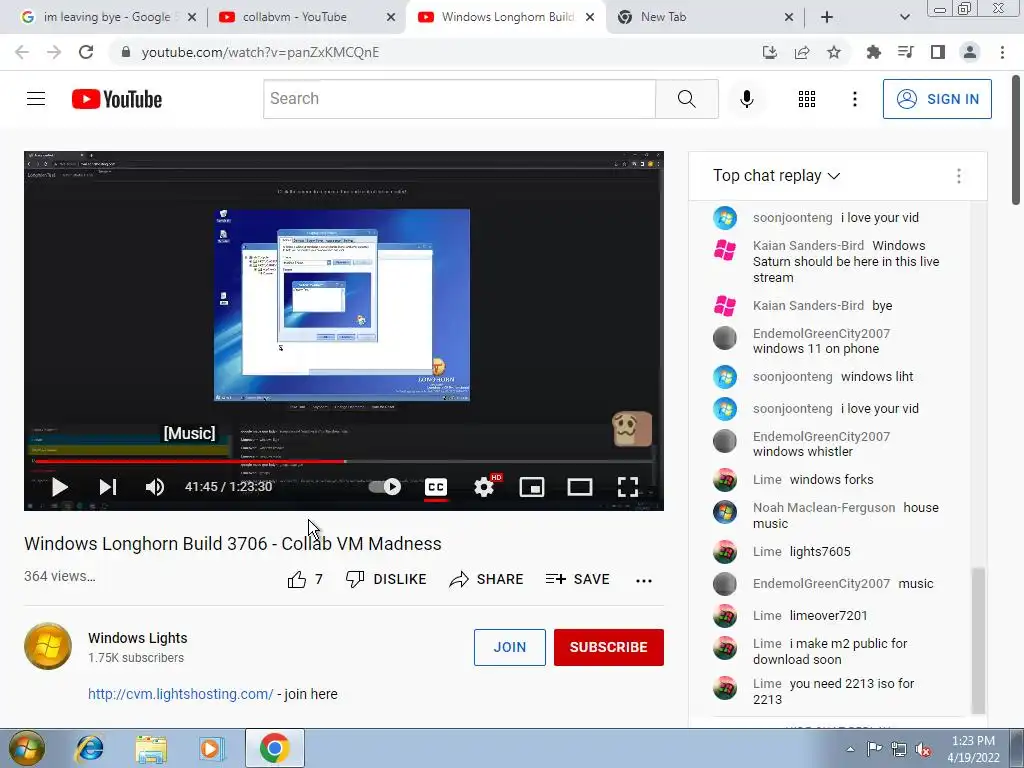This screenshot has height=768, width=1024.
Task: Dislike the video
Action: point(386,579)
